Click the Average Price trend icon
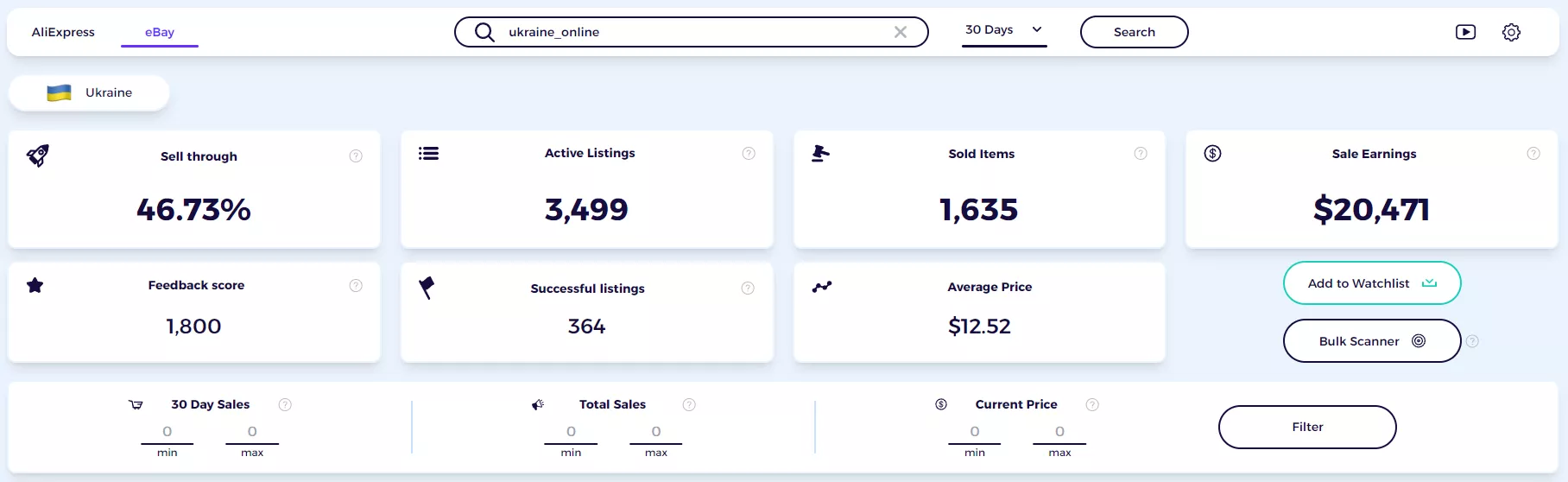 pos(821,287)
